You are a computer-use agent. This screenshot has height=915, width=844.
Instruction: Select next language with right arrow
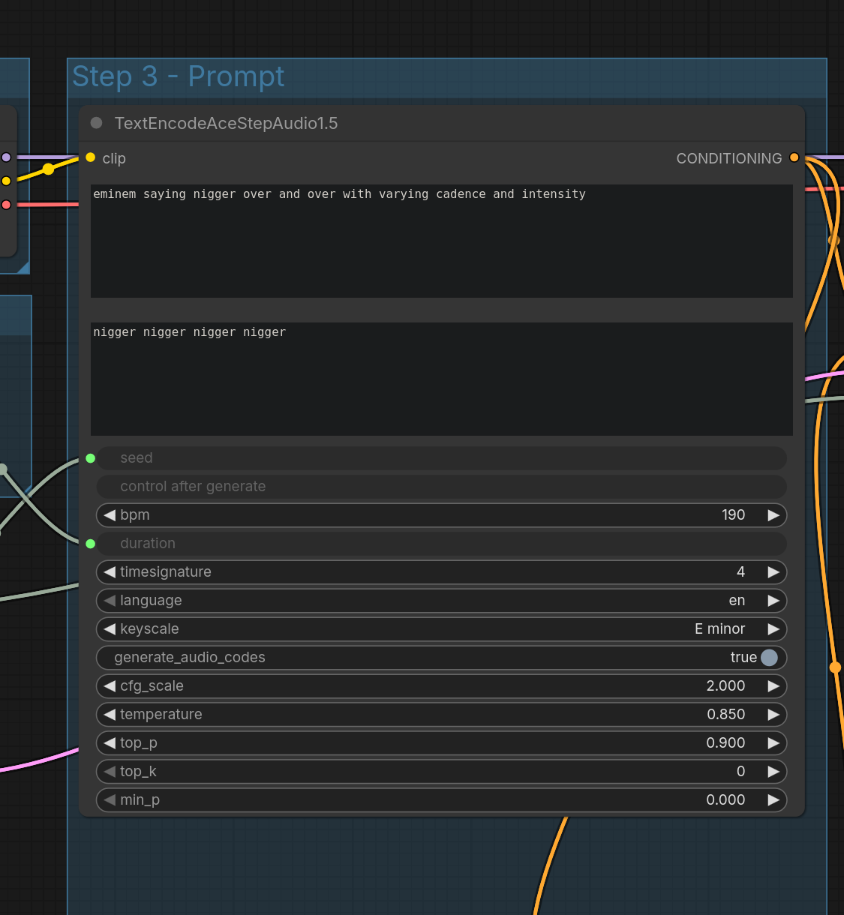tap(773, 600)
